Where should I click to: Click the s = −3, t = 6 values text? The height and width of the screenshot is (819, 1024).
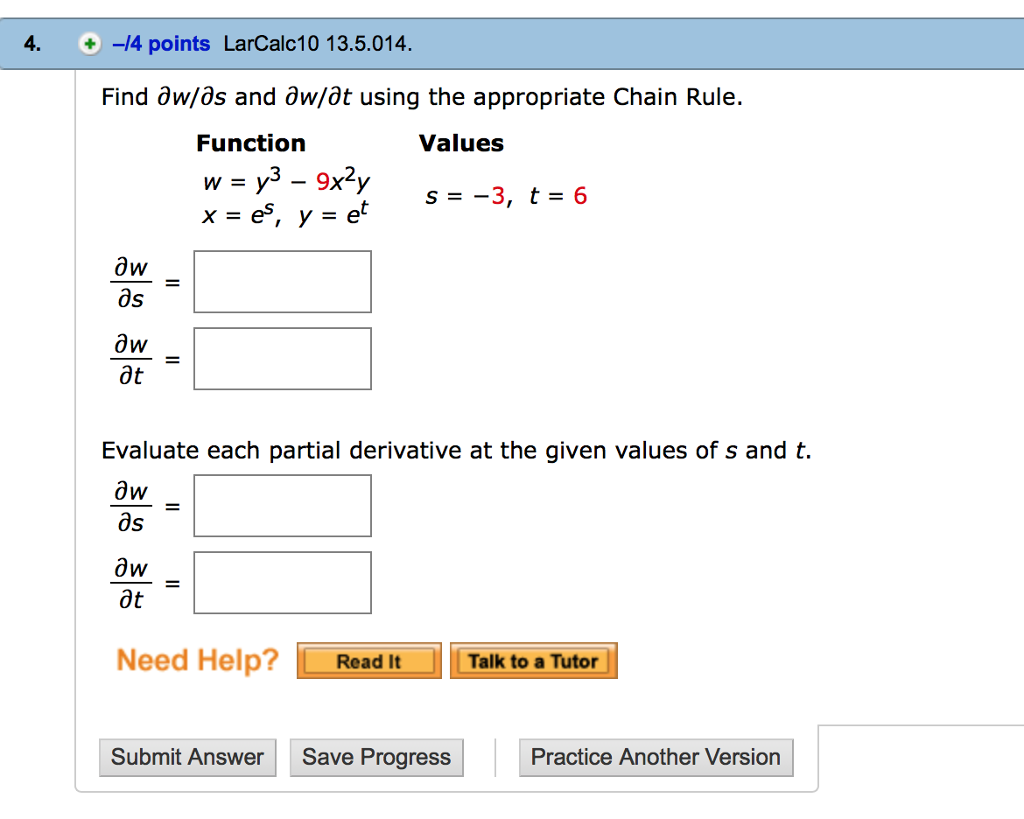pyautogui.click(x=505, y=197)
